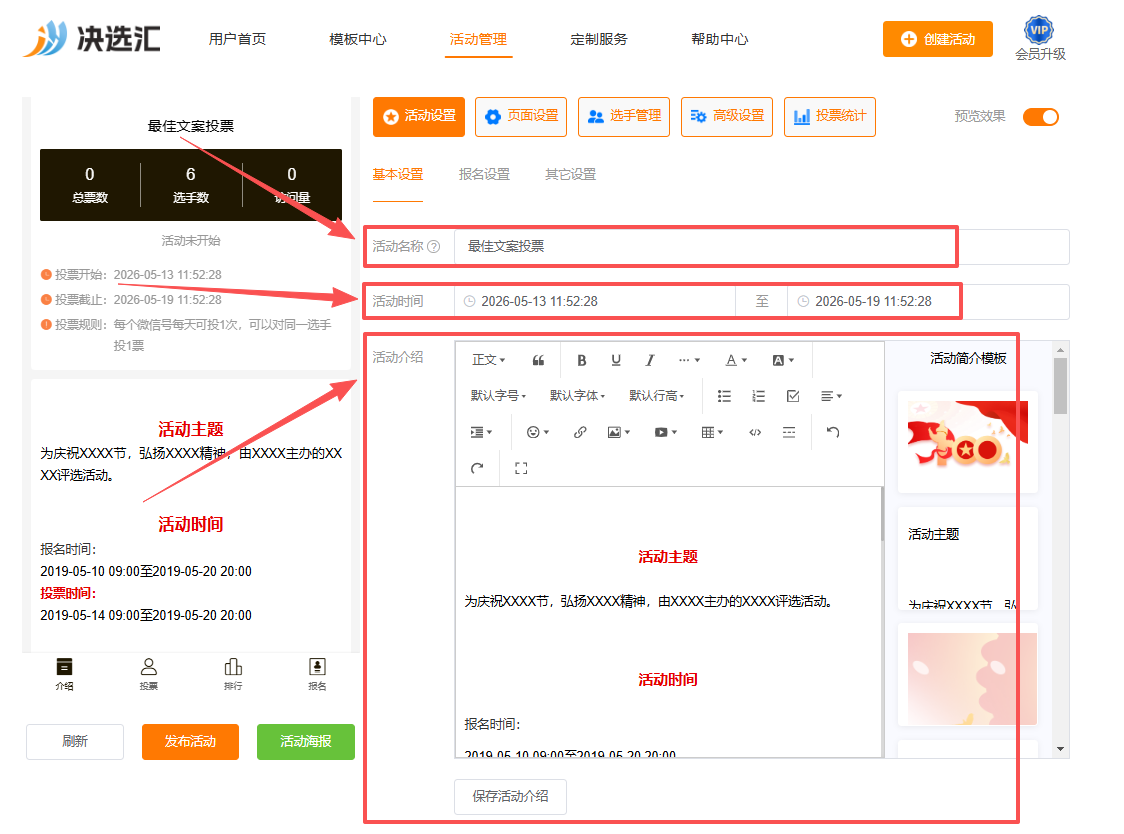Click the template panel scrollbar down arrow
The image size is (1124, 834).
pos(1060,749)
